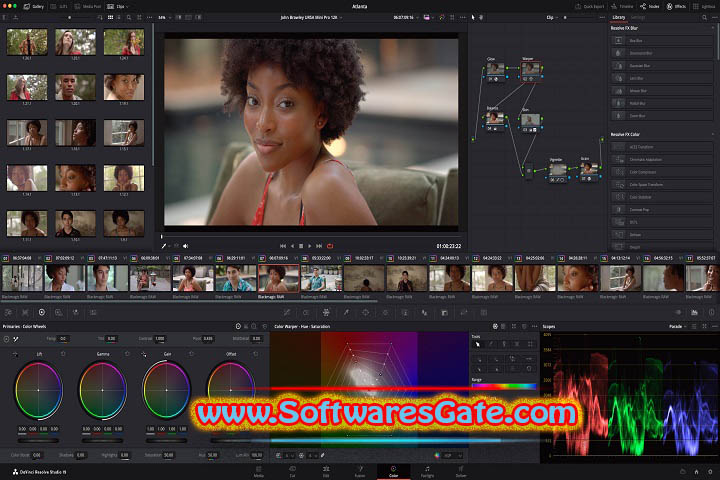Image resolution: width=720 pixels, height=480 pixels.
Task: Collapse the ResolveFX Blur category
Action: pos(713,28)
